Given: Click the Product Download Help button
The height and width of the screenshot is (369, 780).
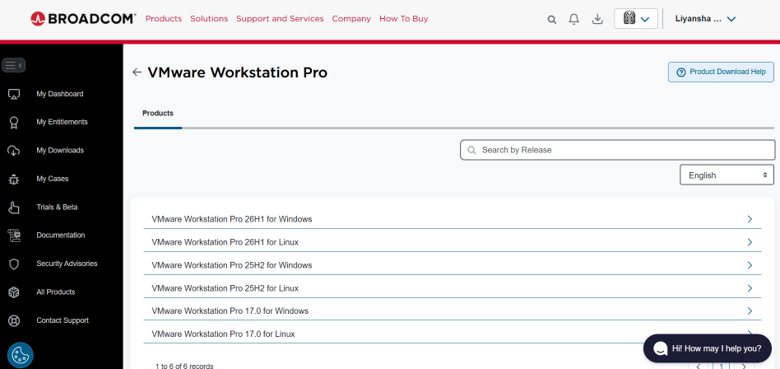Looking at the screenshot, I should point(721,72).
